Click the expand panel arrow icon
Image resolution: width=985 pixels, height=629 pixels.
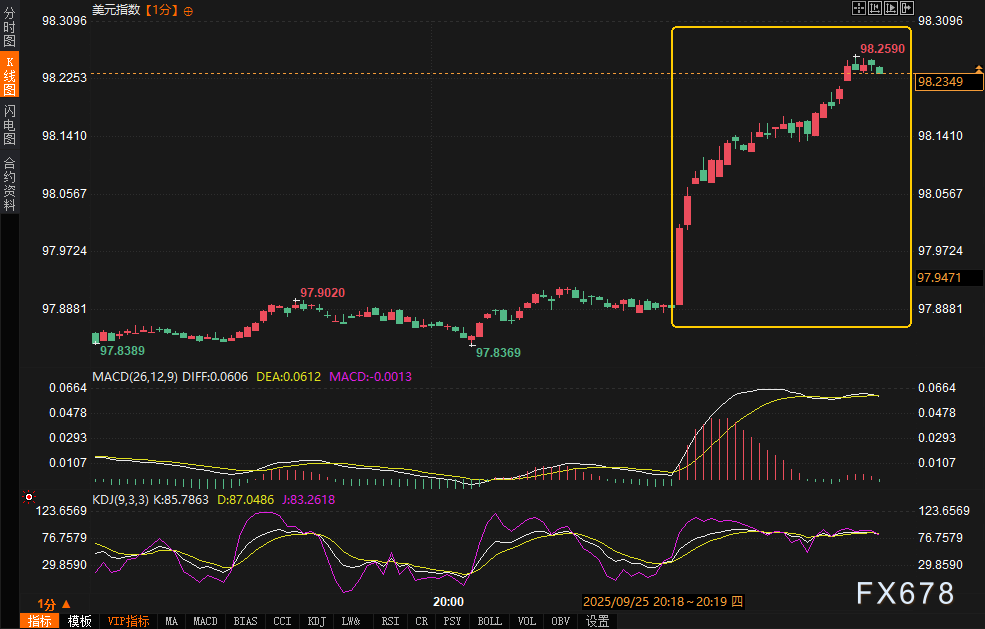click(x=907, y=8)
